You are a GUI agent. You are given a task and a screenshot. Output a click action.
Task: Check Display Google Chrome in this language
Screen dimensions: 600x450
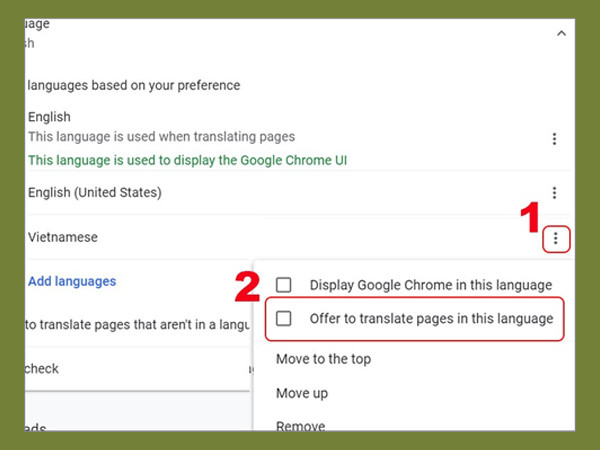tap(284, 285)
